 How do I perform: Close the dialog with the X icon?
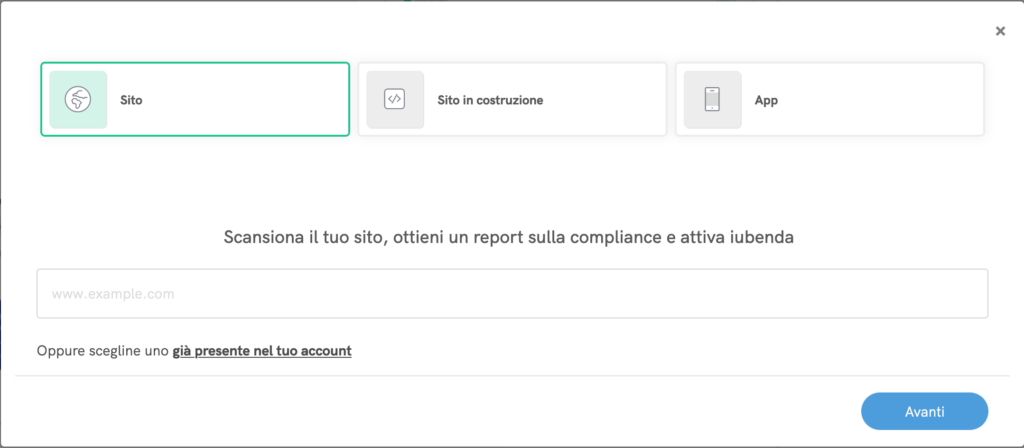(x=1000, y=31)
